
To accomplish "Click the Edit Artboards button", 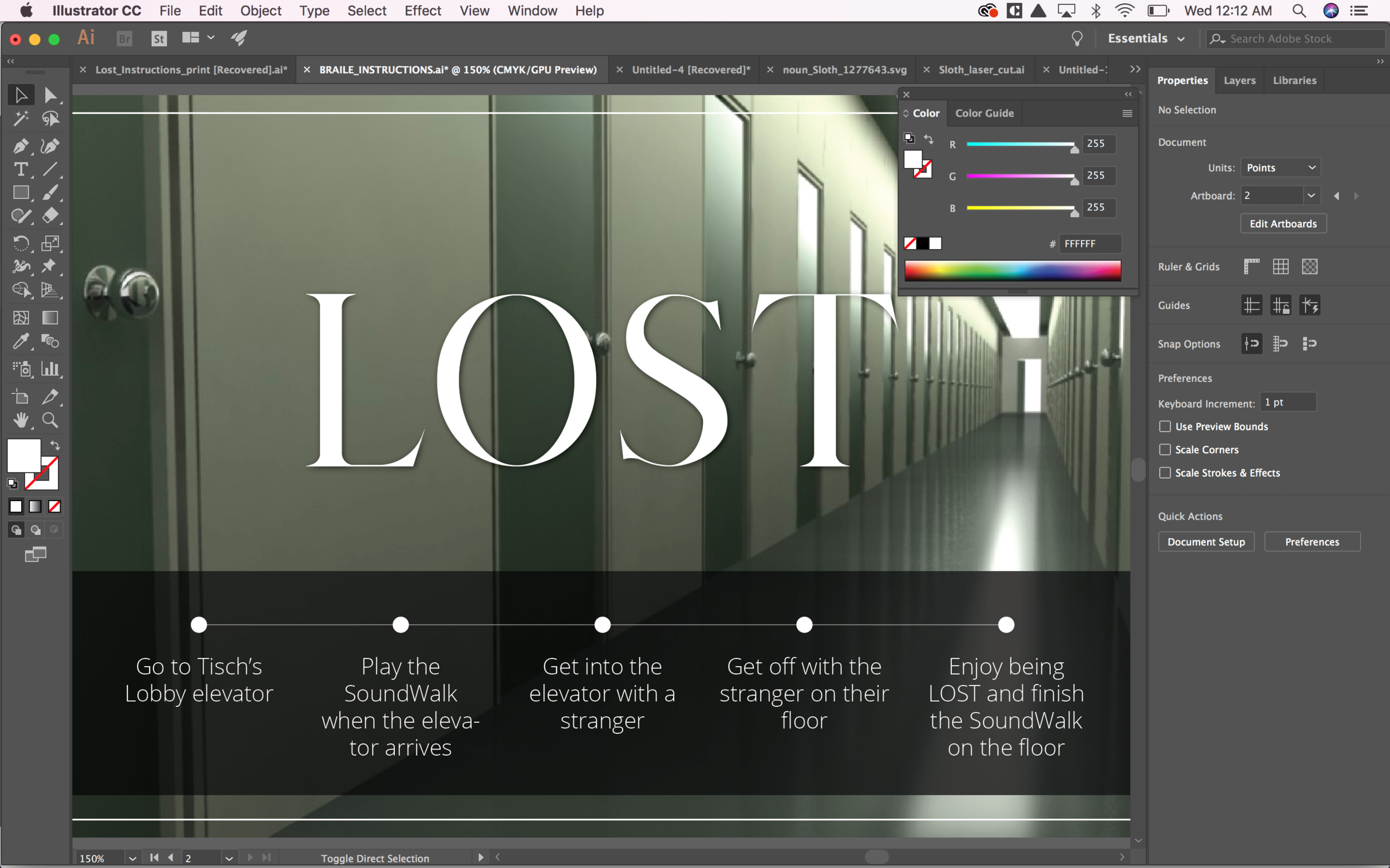I will point(1283,224).
